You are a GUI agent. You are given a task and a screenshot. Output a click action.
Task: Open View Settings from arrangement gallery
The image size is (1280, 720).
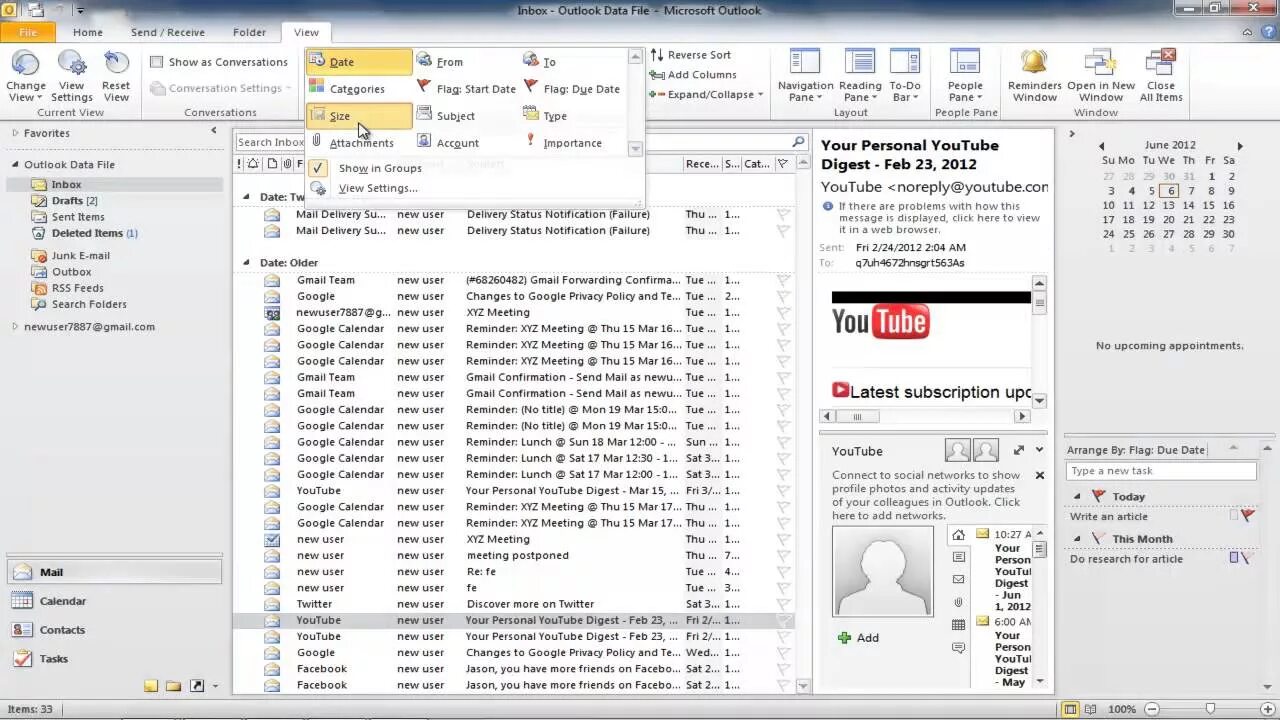(378, 188)
